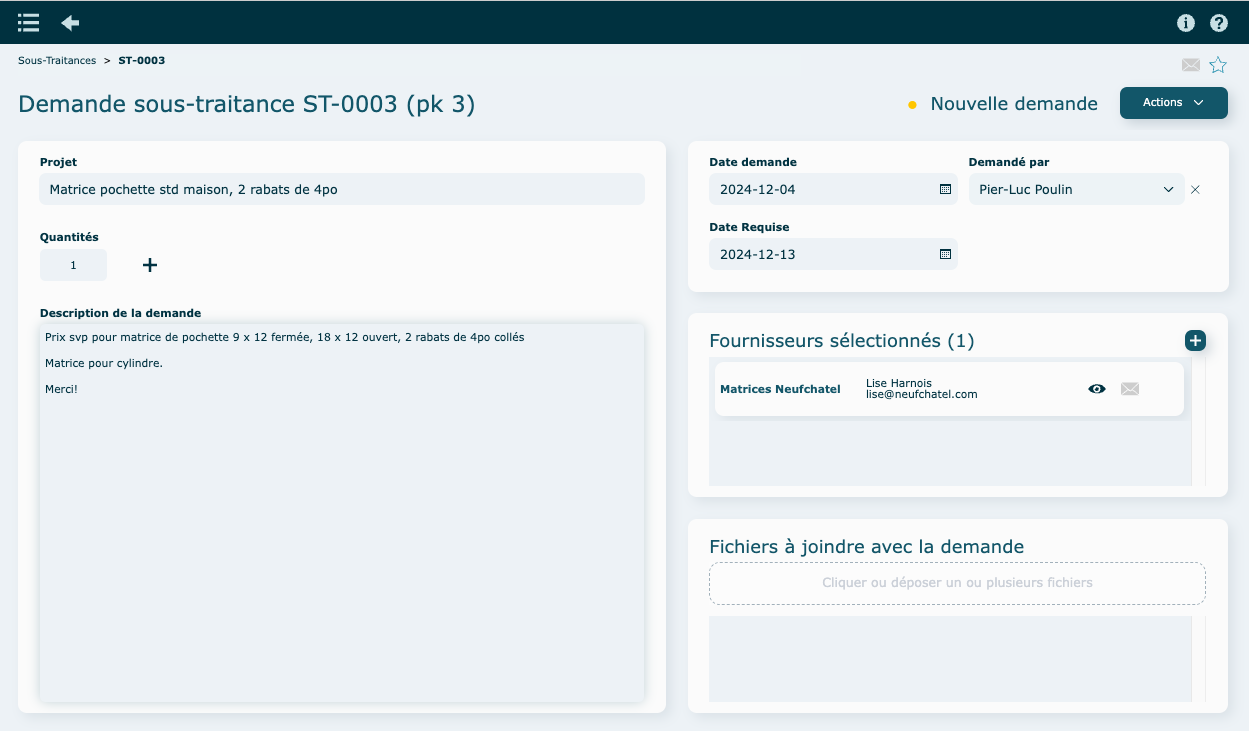Send email to Matrices Neufchatel supplier
The image size is (1249, 731).
coord(1130,389)
